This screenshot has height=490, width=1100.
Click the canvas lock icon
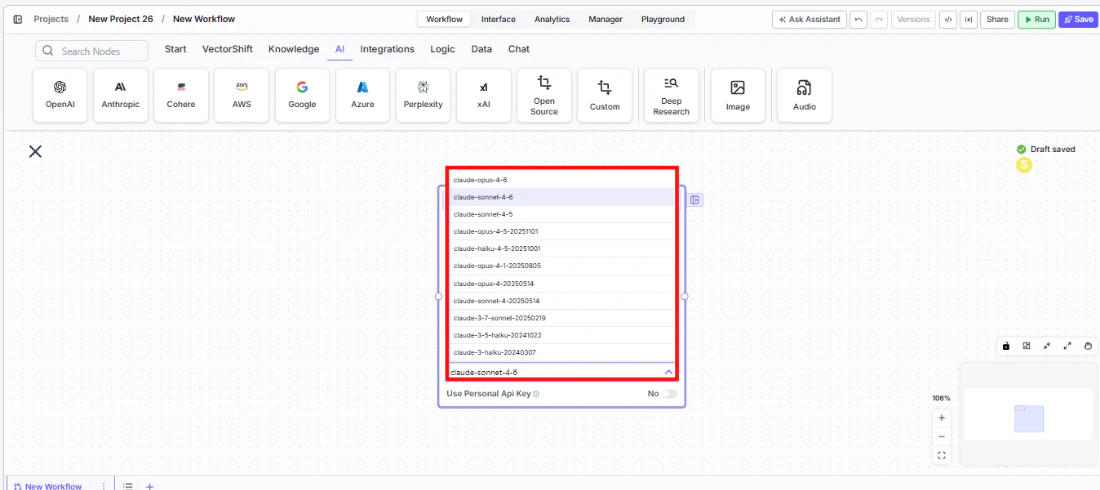coord(1006,345)
